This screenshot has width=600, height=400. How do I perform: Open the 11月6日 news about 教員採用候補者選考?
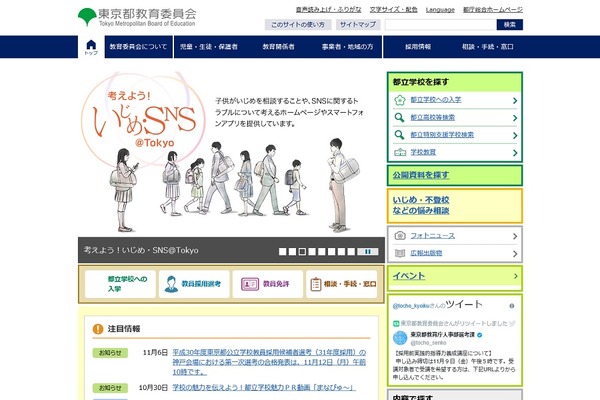(269, 362)
